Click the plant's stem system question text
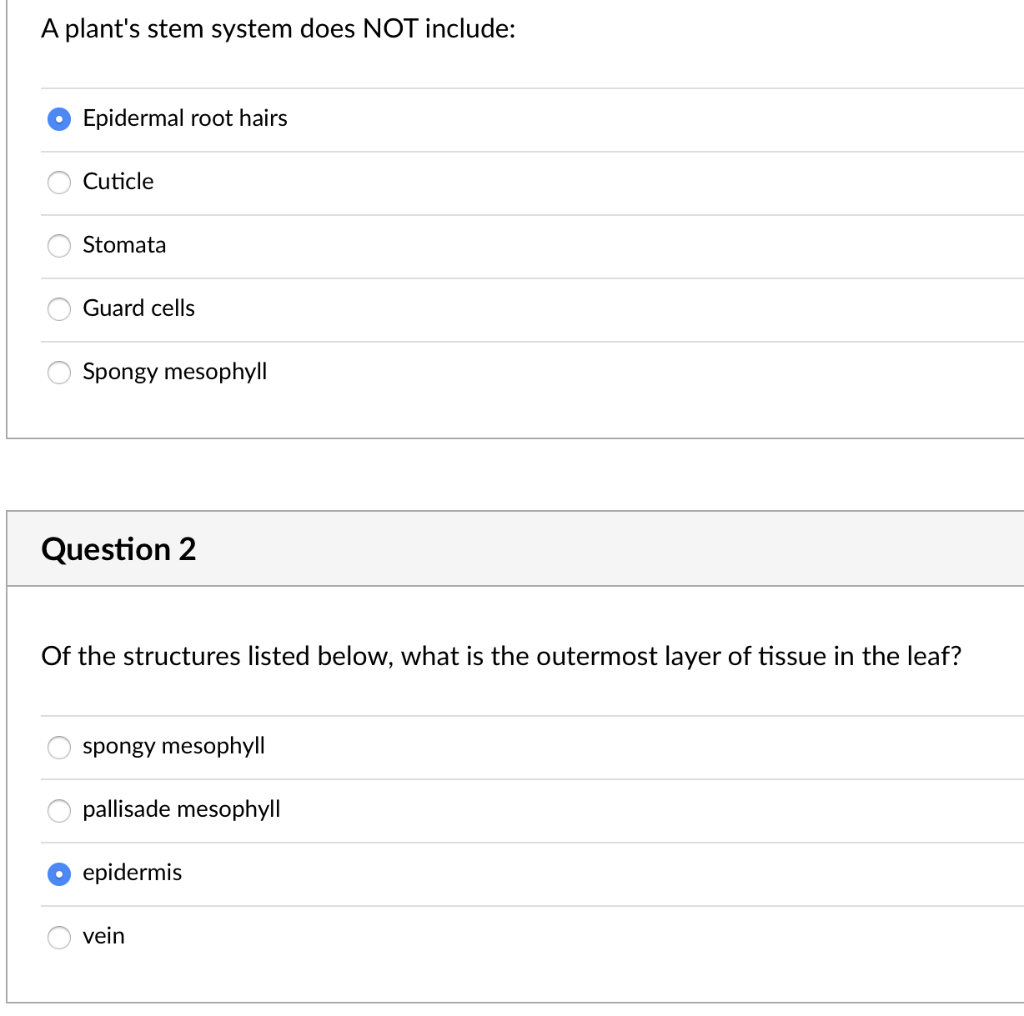 click(x=278, y=29)
